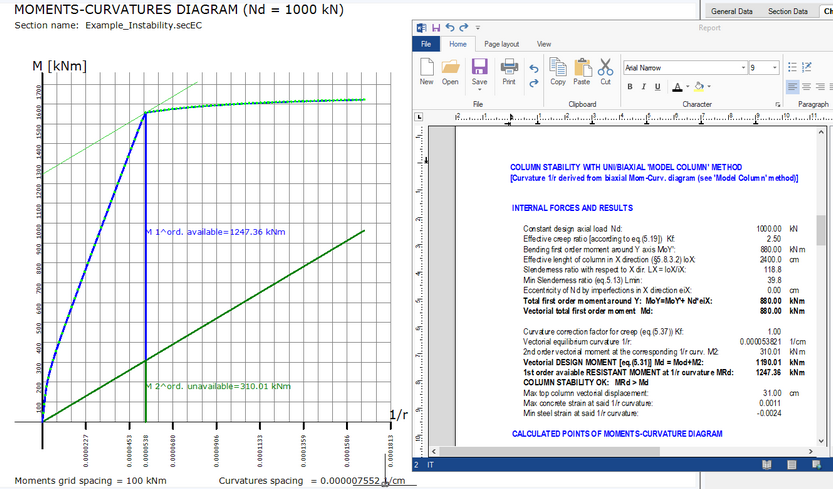Click the 'INTERNAL FORCES AND RESULTS' heading
This screenshot has height=489, width=833.
tap(572, 208)
